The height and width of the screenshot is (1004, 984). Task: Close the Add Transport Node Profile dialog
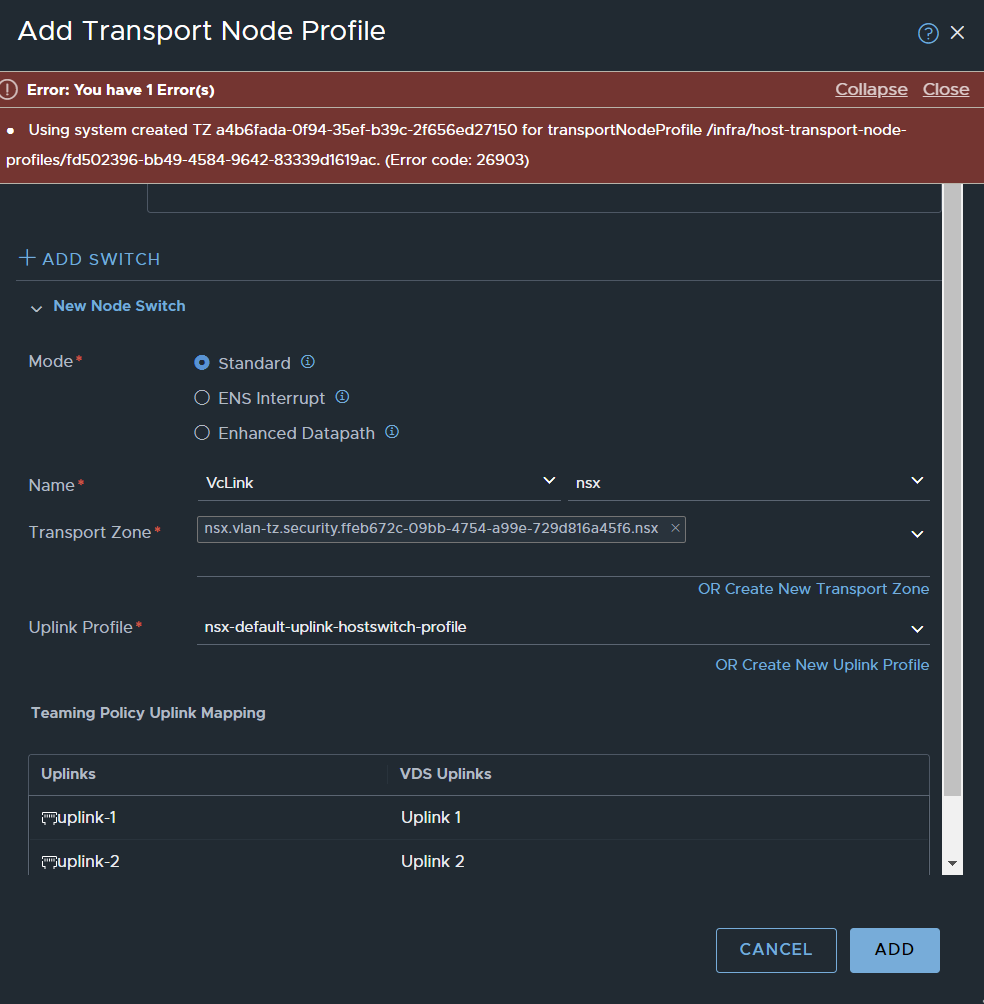957,33
